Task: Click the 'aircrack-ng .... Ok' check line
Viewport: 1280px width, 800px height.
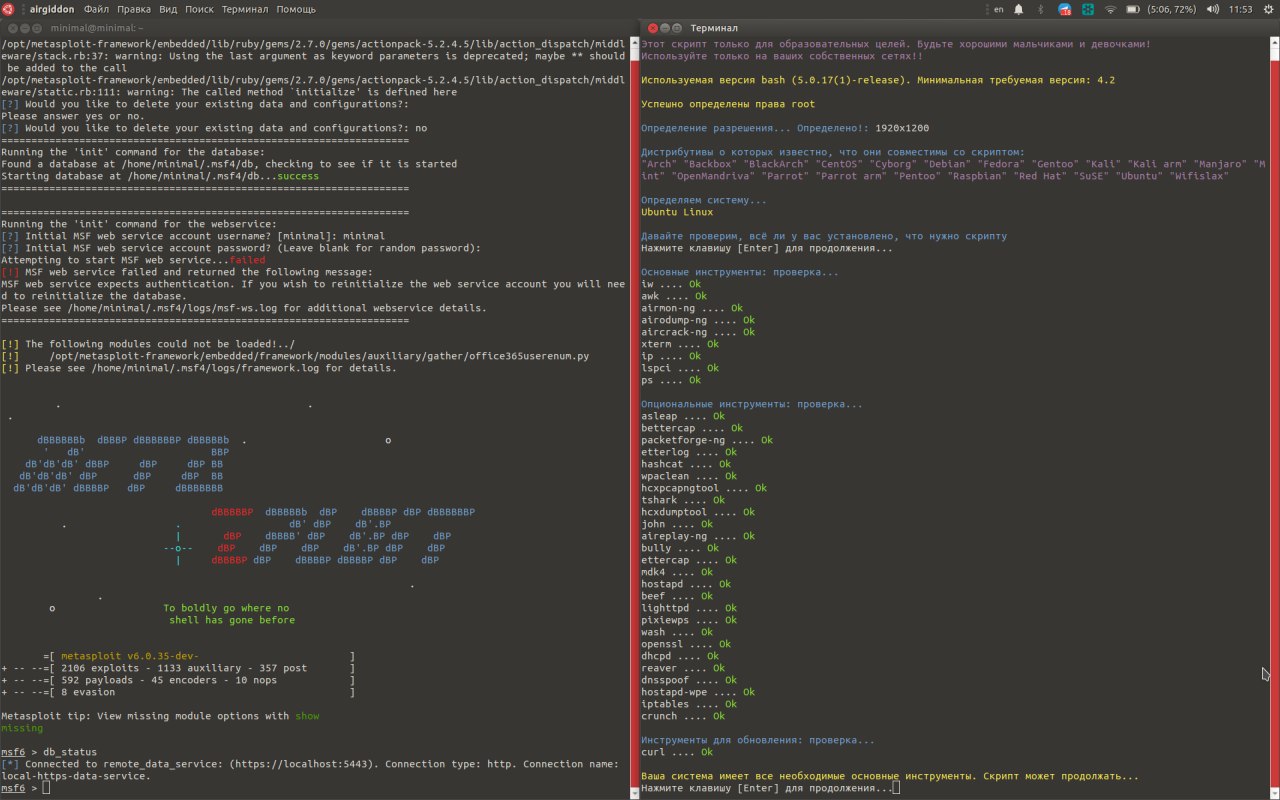Action: point(698,332)
